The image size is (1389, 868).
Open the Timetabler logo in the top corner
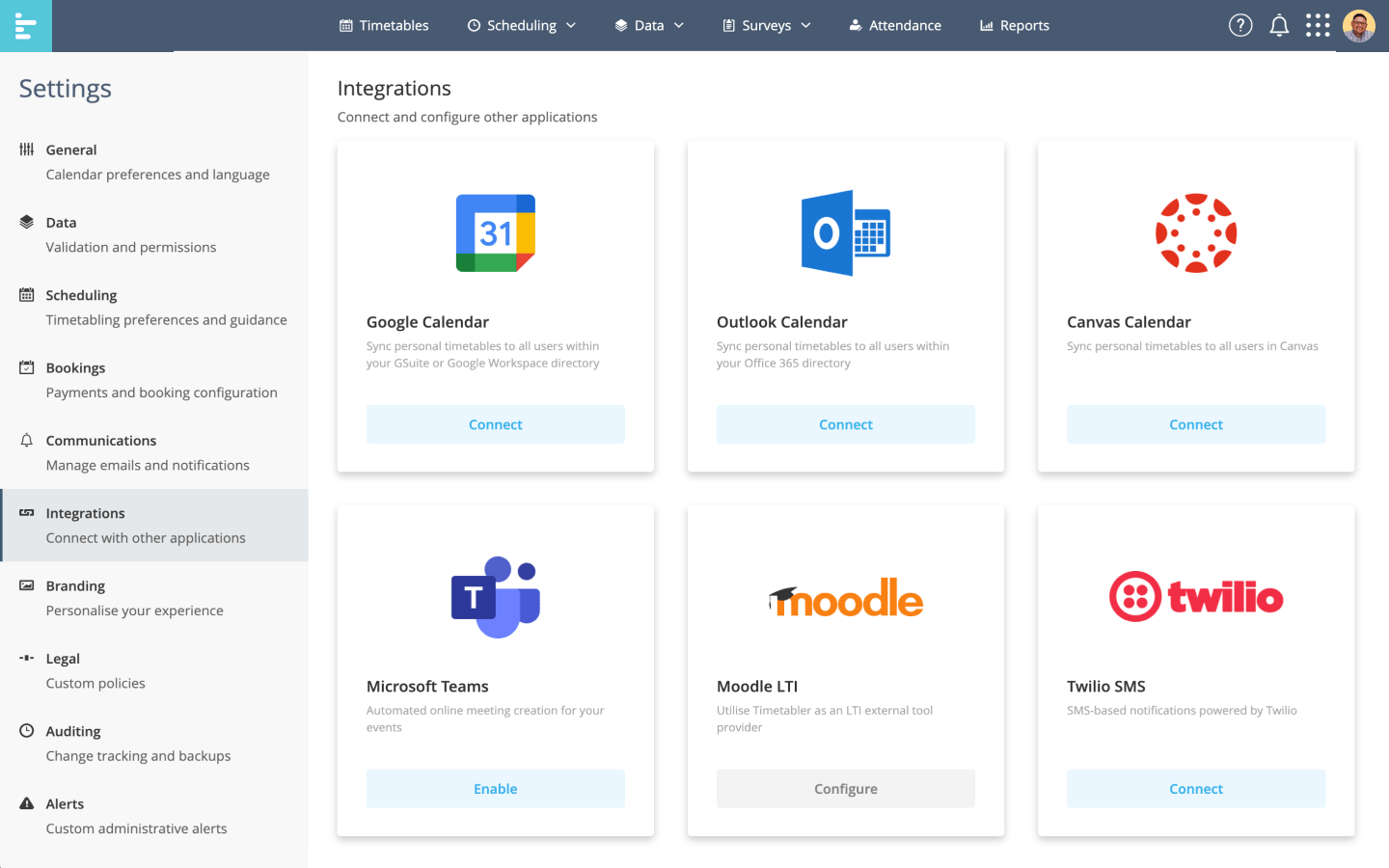(x=25, y=25)
